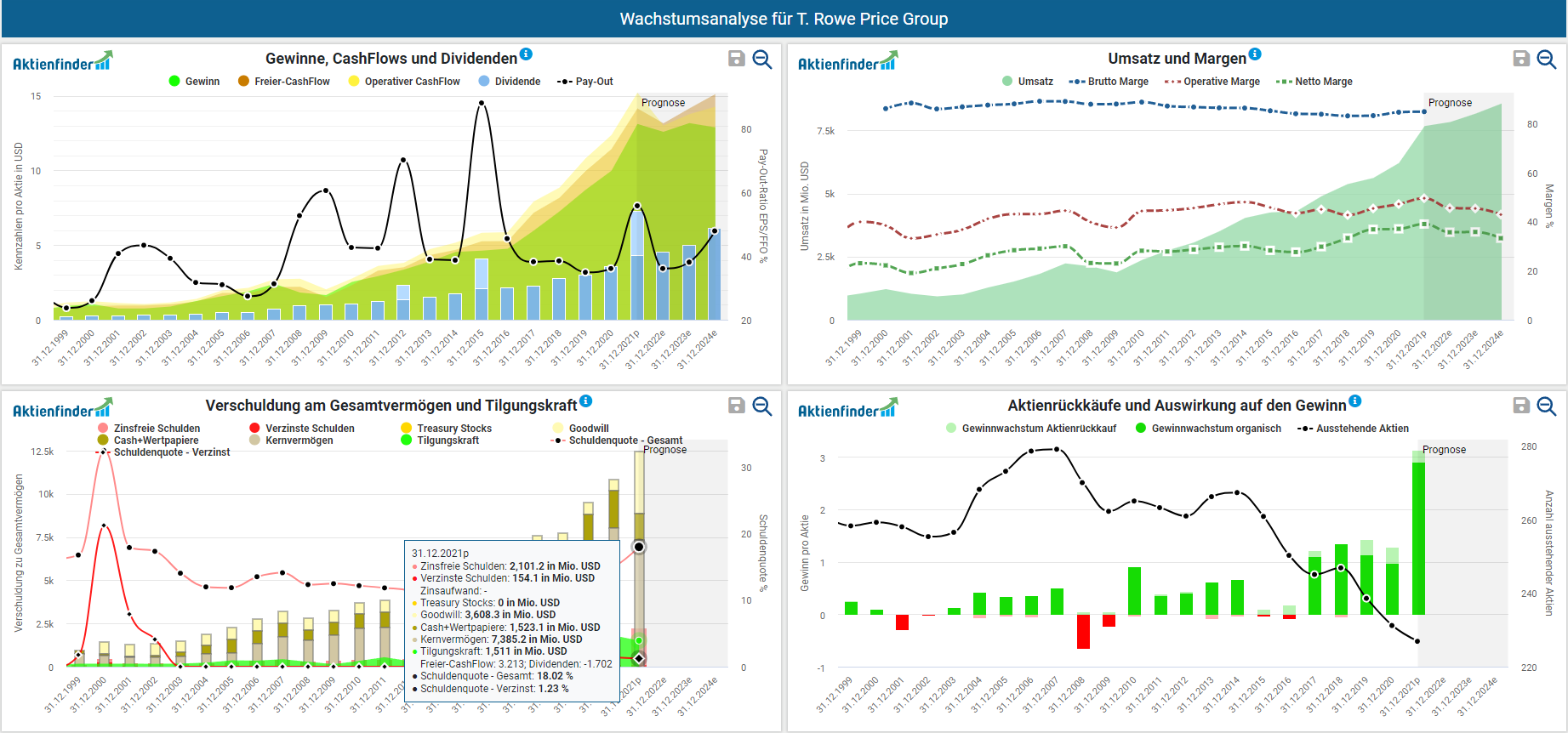The width and height of the screenshot is (1568, 733).
Task: Click the 31.12.2021p data point in debt chart
Action: pyautogui.click(x=639, y=547)
